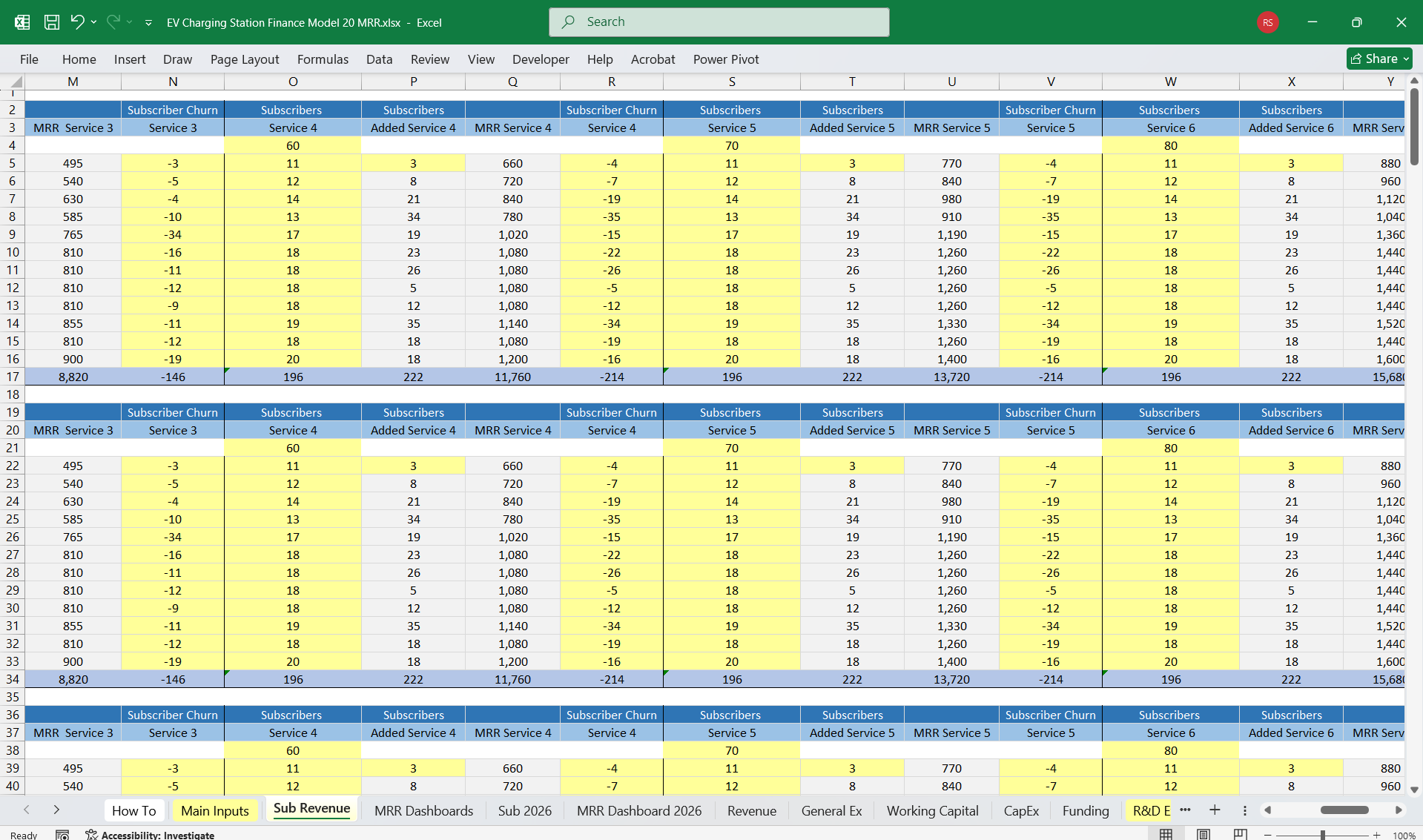Open the macro recording status bar icon
The width and height of the screenshot is (1423, 840).
pos(62,835)
